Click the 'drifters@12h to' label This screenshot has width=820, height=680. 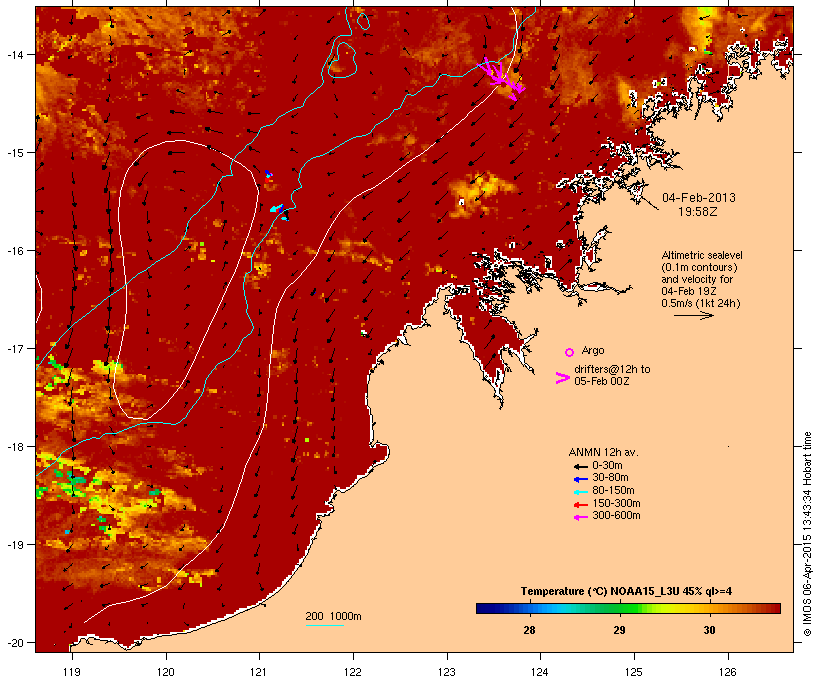click(x=612, y=369)
